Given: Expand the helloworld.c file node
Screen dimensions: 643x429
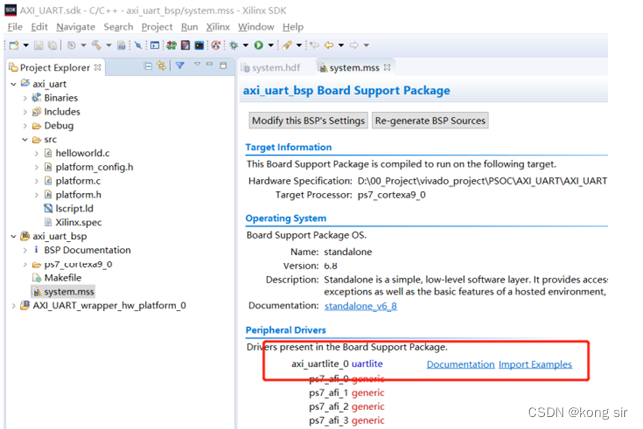Looking at the screenshot, I should (x=36, y=153).
